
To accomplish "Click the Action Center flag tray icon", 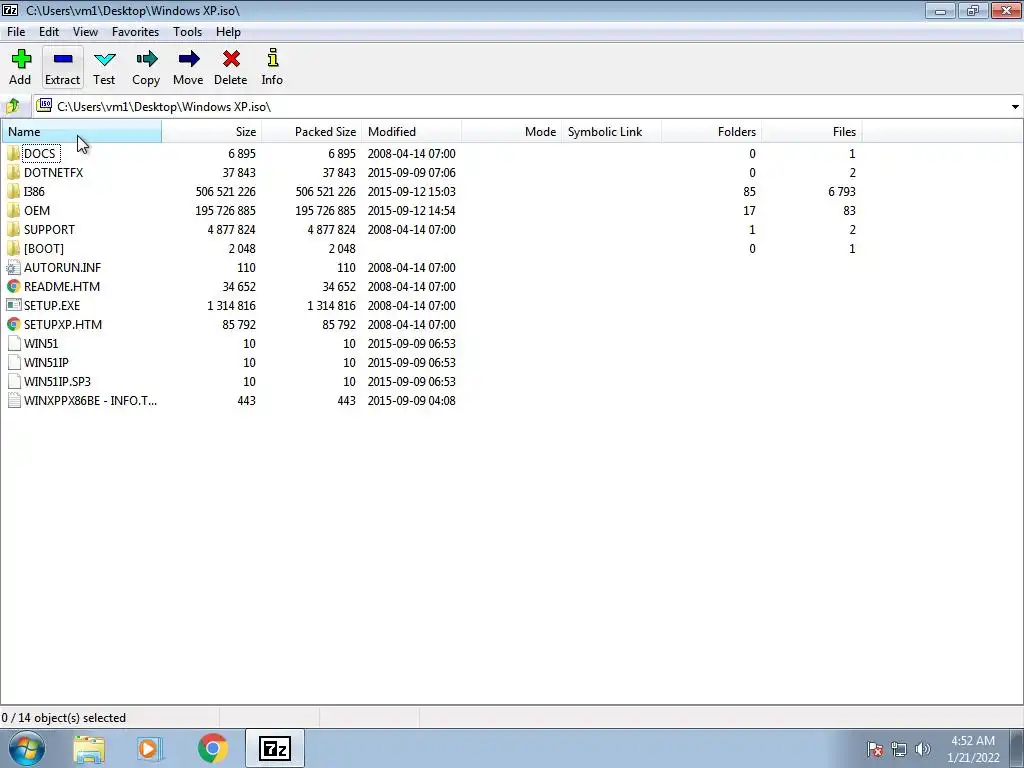I will (874, 749).
